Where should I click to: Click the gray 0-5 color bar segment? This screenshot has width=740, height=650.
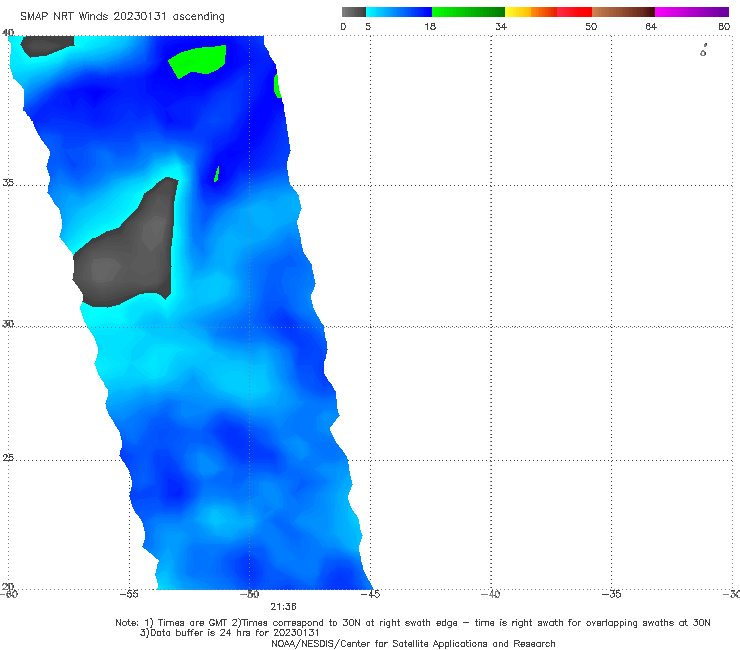pyautogui.click(x=354, y=12)
